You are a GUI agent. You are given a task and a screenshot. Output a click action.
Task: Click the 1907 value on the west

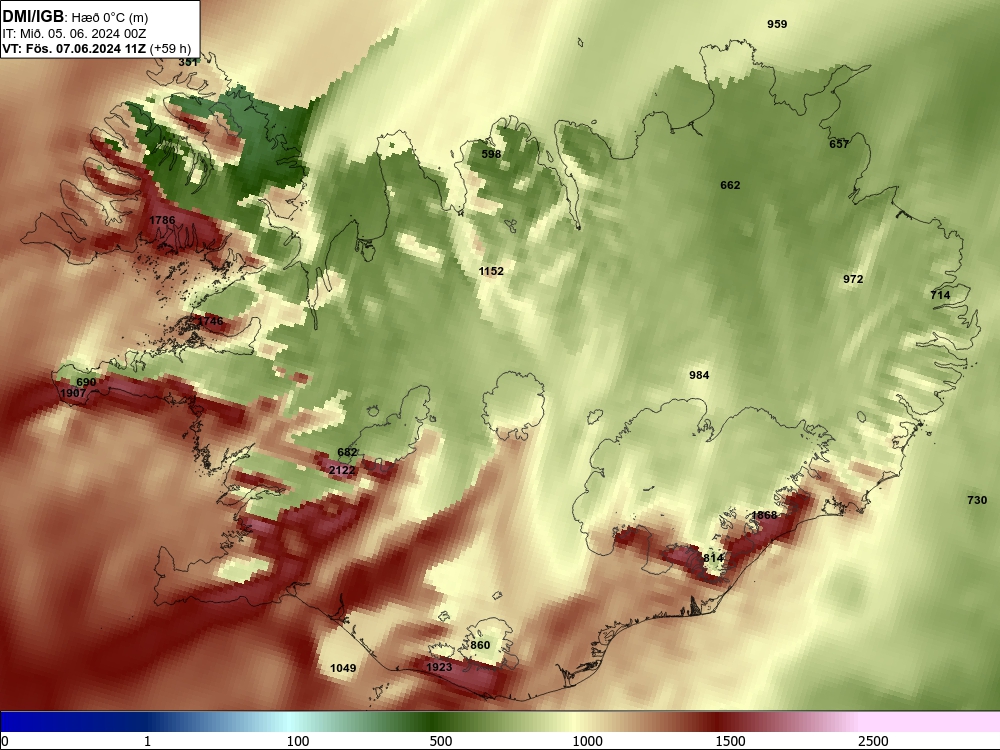(x=73, y=393)
